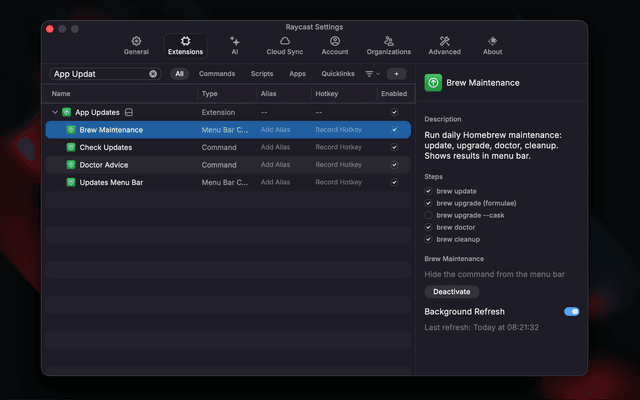Add Alias for Check Updates
The width and height of the screenshot is (640, 400).
coord(276,147)
